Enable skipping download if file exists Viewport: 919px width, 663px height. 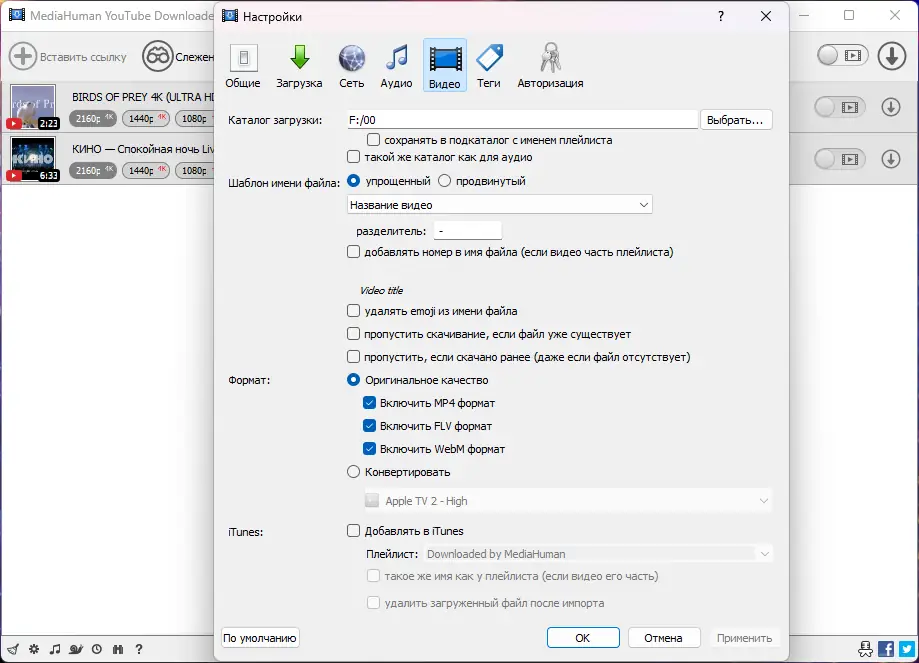[353, 334]
